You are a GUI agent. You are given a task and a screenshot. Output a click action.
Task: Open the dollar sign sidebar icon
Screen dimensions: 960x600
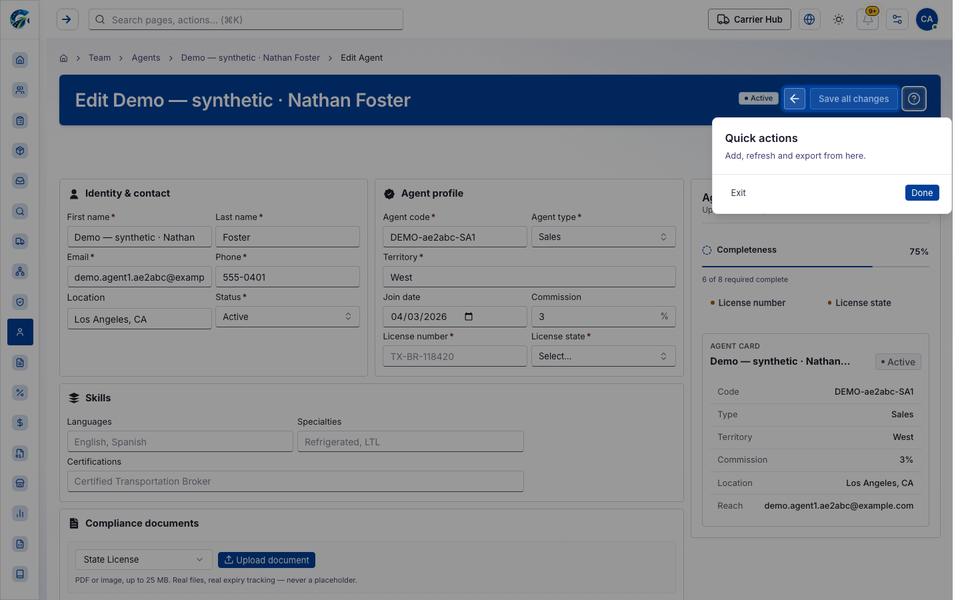20,422
